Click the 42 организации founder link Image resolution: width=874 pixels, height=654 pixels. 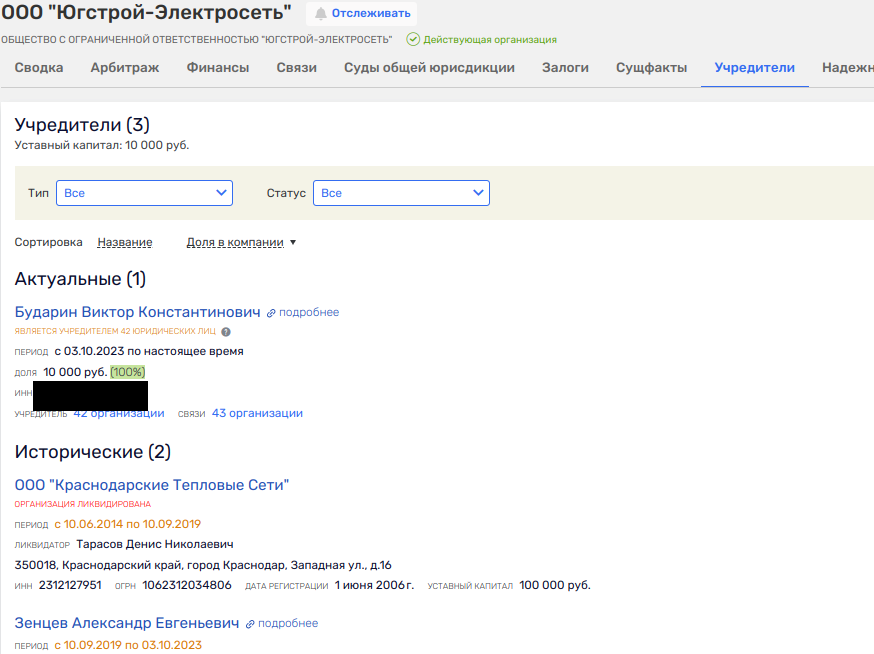[119, 413]
